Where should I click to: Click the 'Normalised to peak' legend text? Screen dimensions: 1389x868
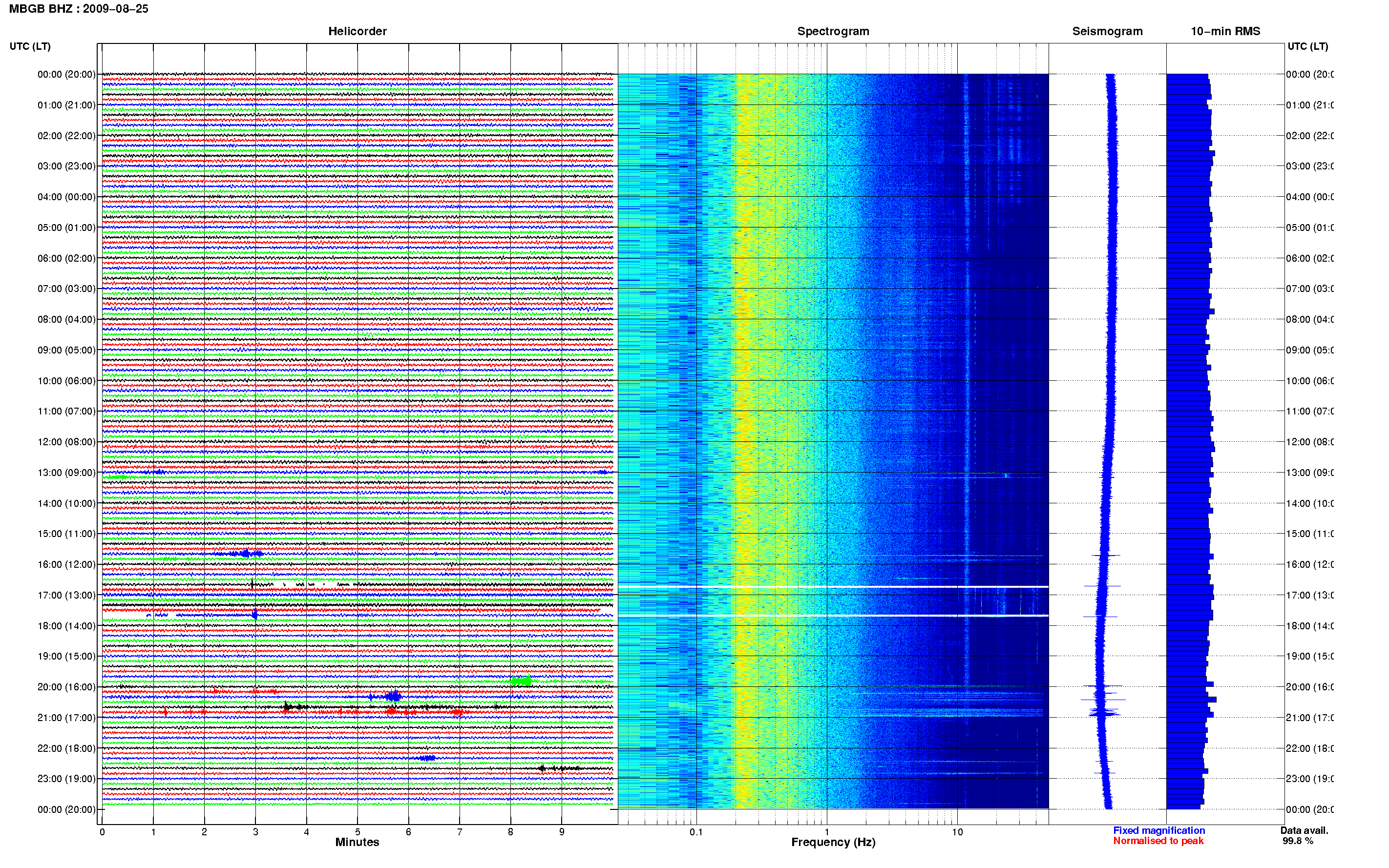(x=1158, y=841)
